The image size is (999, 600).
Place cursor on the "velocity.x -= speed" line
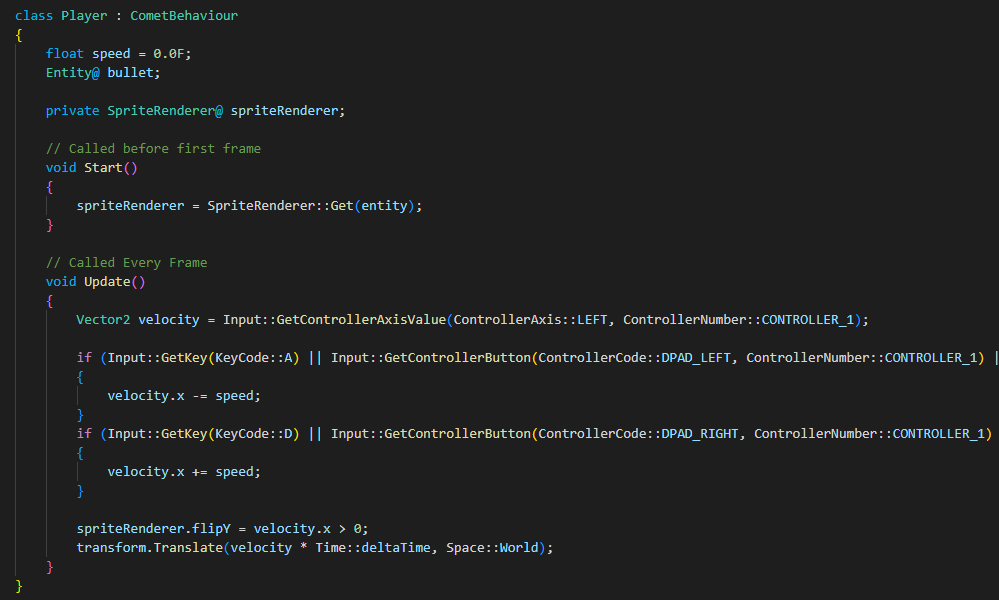(183, 396)
